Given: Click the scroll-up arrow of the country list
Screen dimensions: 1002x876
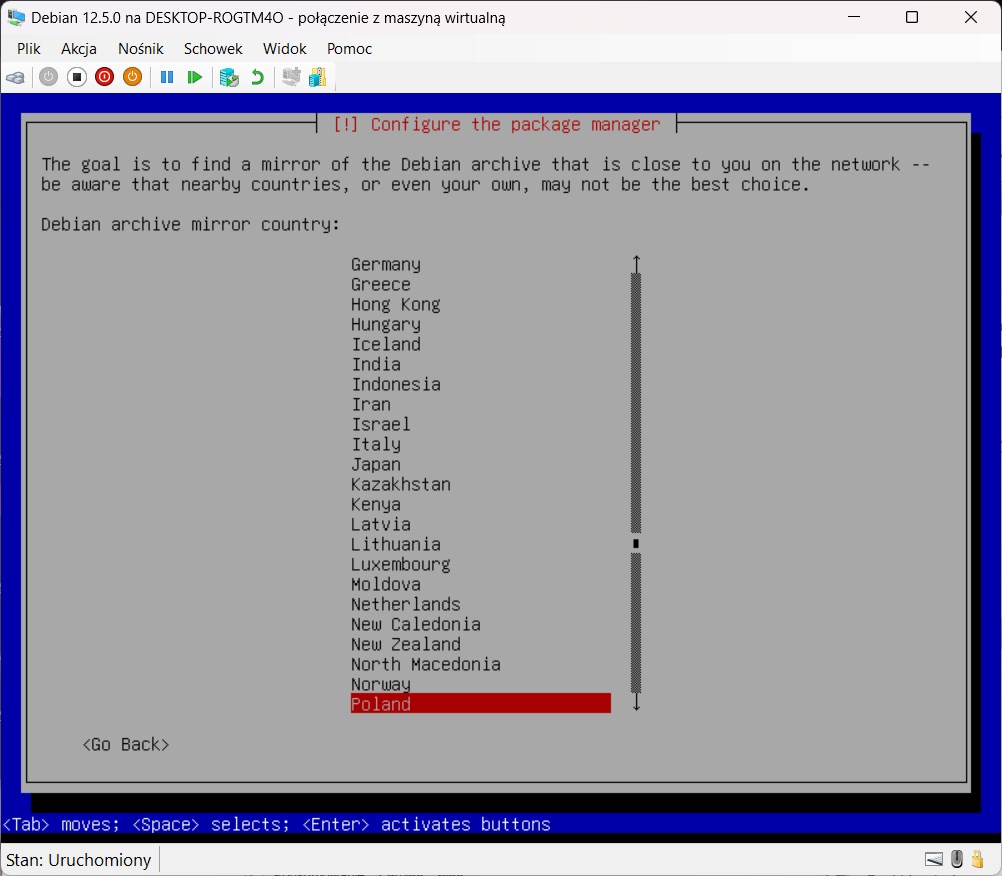Looking at the screenshot, I should point(636,263).
